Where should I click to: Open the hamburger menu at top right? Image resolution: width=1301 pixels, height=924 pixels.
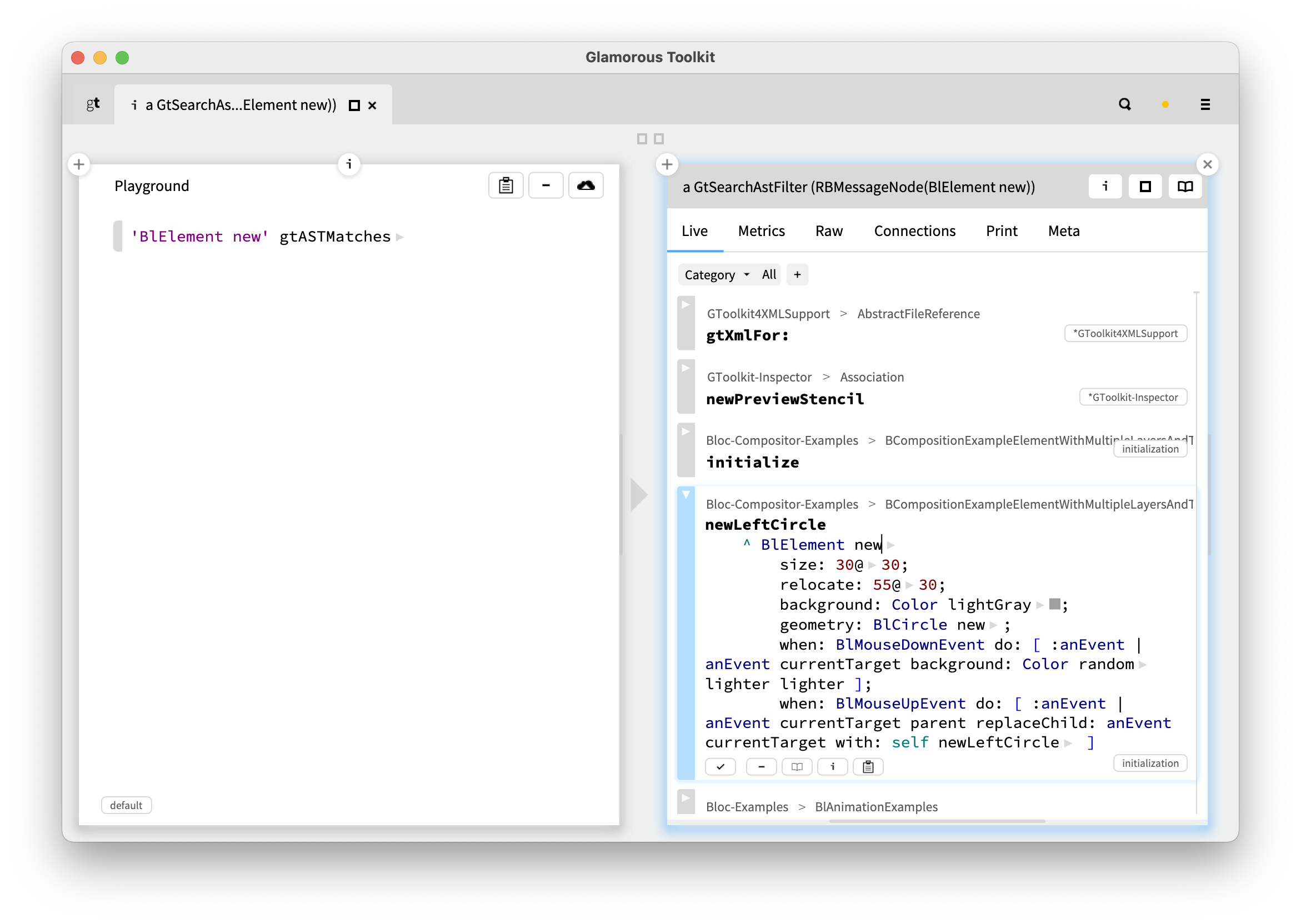[x=1205, y=104]
